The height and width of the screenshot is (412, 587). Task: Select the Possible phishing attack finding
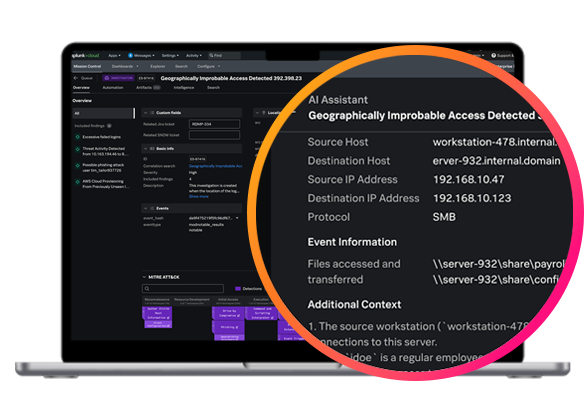[103, 168]
